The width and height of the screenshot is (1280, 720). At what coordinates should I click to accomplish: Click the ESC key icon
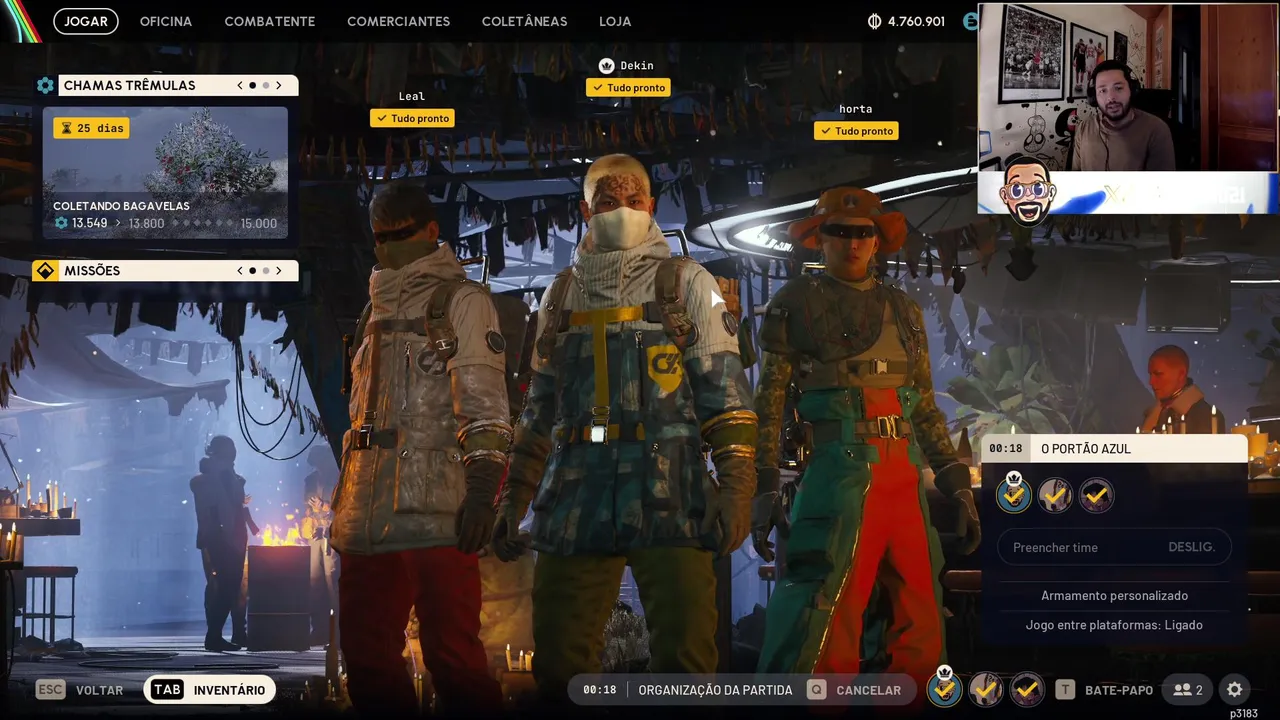(x=51, y=690)
